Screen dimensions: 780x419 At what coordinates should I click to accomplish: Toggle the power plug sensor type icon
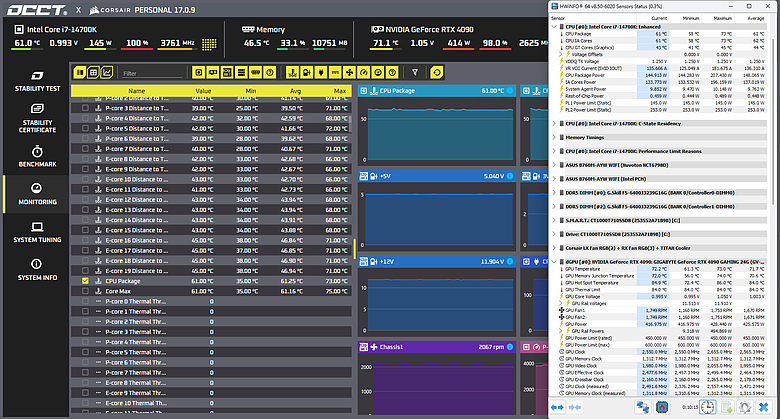(321, 73)
